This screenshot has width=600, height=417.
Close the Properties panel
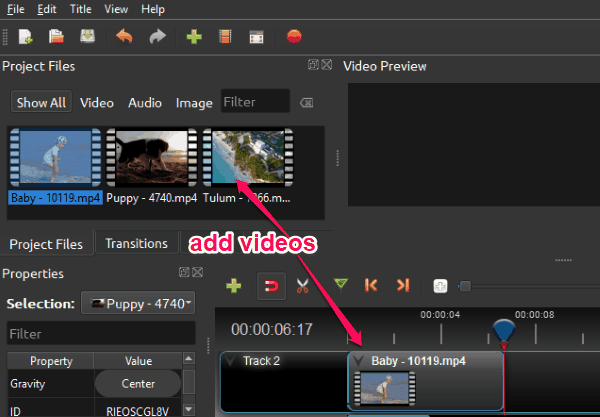click(197, 272)
